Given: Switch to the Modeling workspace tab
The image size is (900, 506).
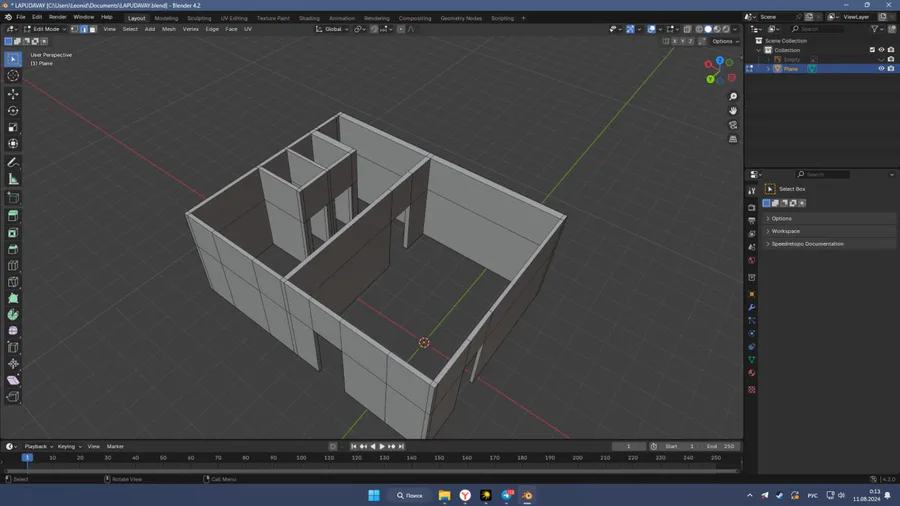Looking at the screenshot, I should tap(166, 18).
